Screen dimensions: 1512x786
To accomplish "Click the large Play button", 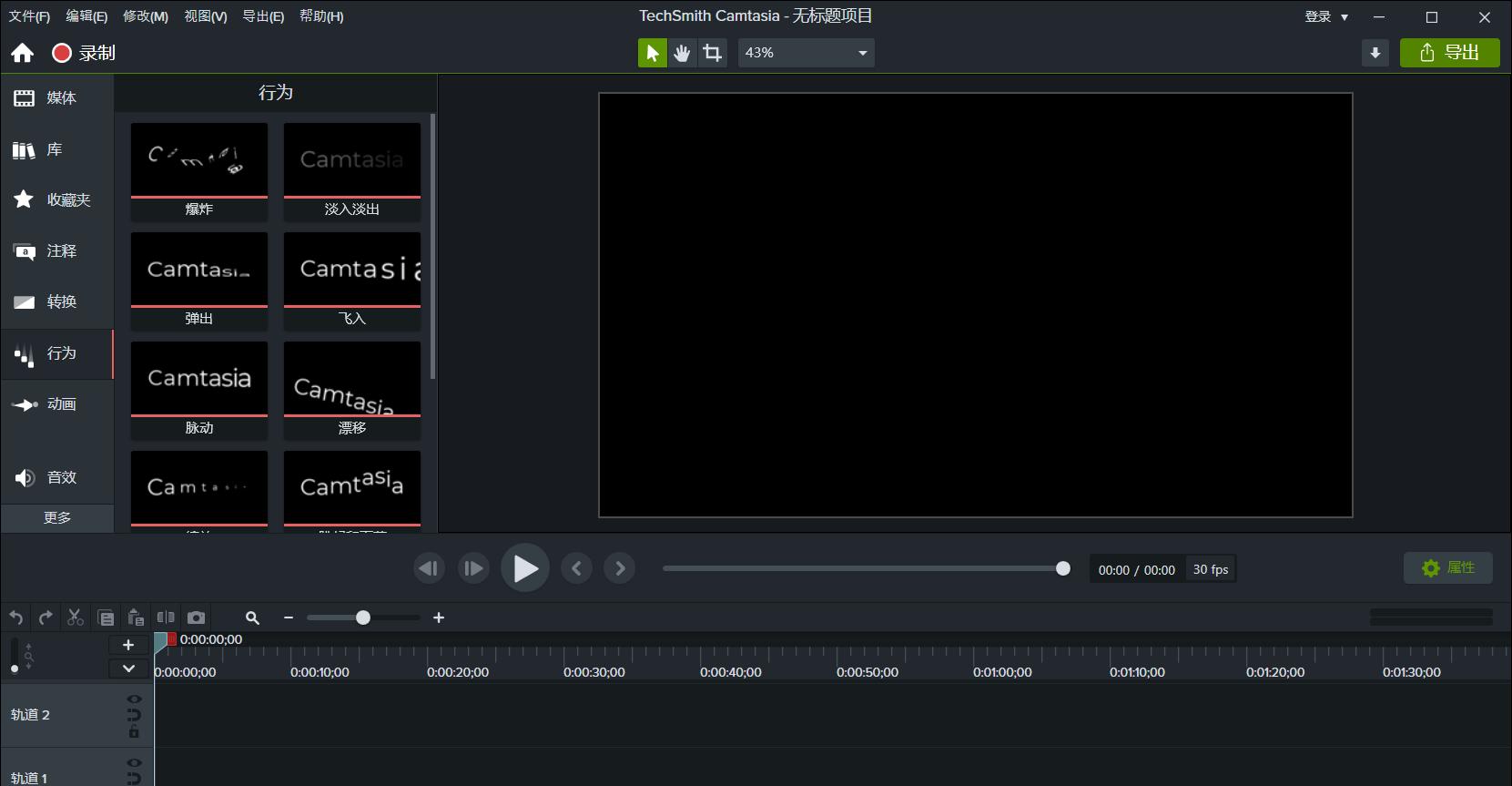I will (525, 568).
